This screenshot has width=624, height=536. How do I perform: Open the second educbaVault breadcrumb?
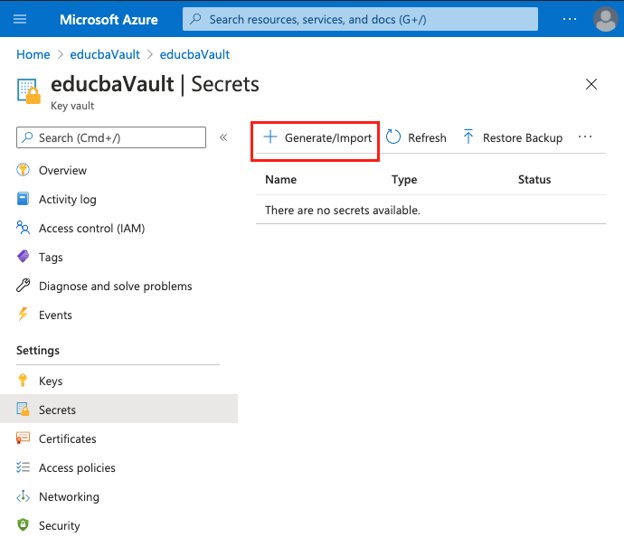pos(195,55)
